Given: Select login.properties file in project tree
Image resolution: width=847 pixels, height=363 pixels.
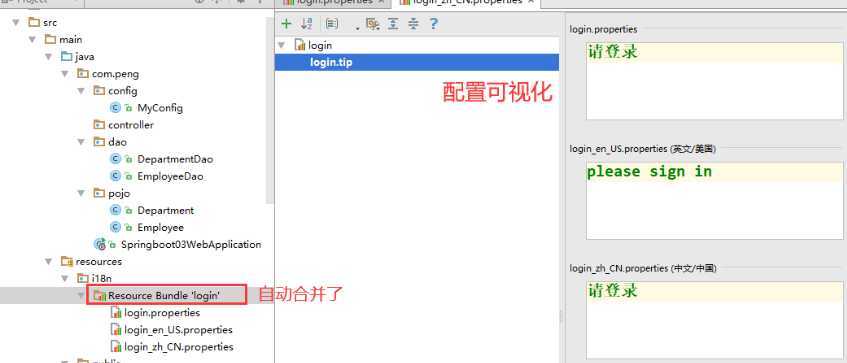Looking at the screenshot, I should (162, 313).
